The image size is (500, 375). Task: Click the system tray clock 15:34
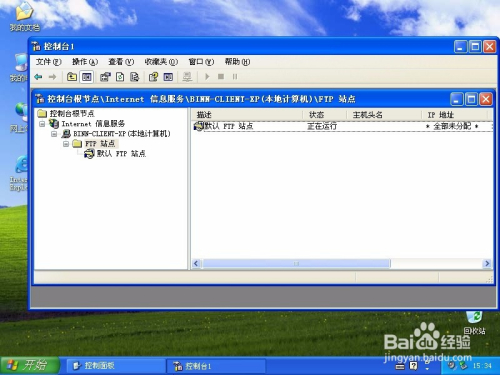482,366
